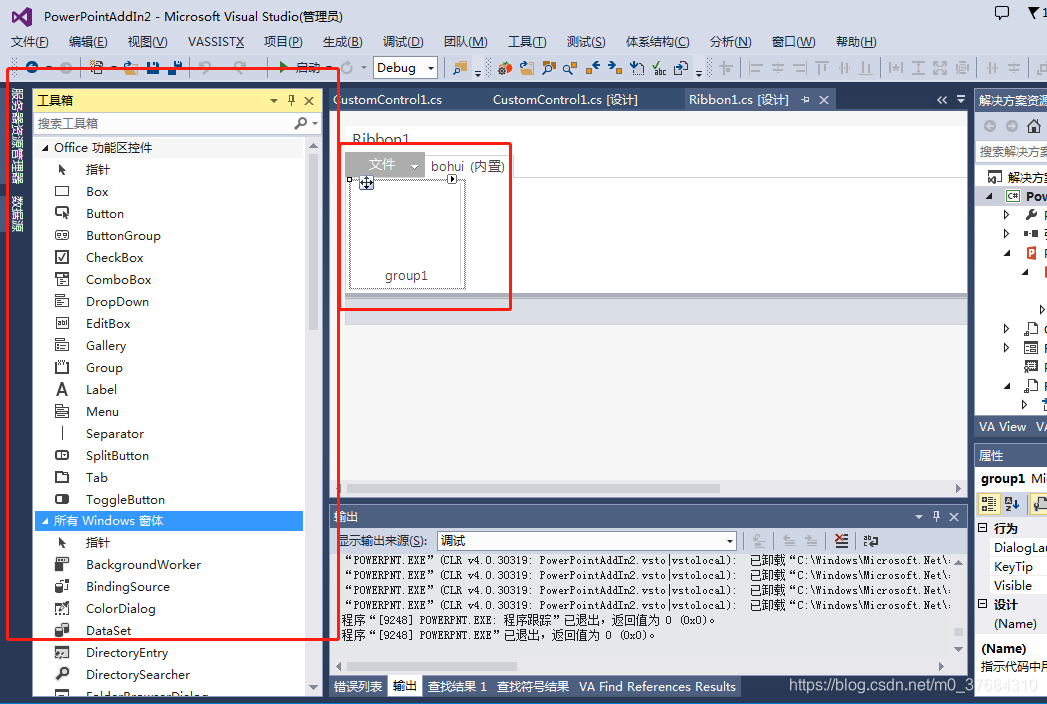Open the 编辑(E) menu

pyautogui.click(x=88, y=41)
